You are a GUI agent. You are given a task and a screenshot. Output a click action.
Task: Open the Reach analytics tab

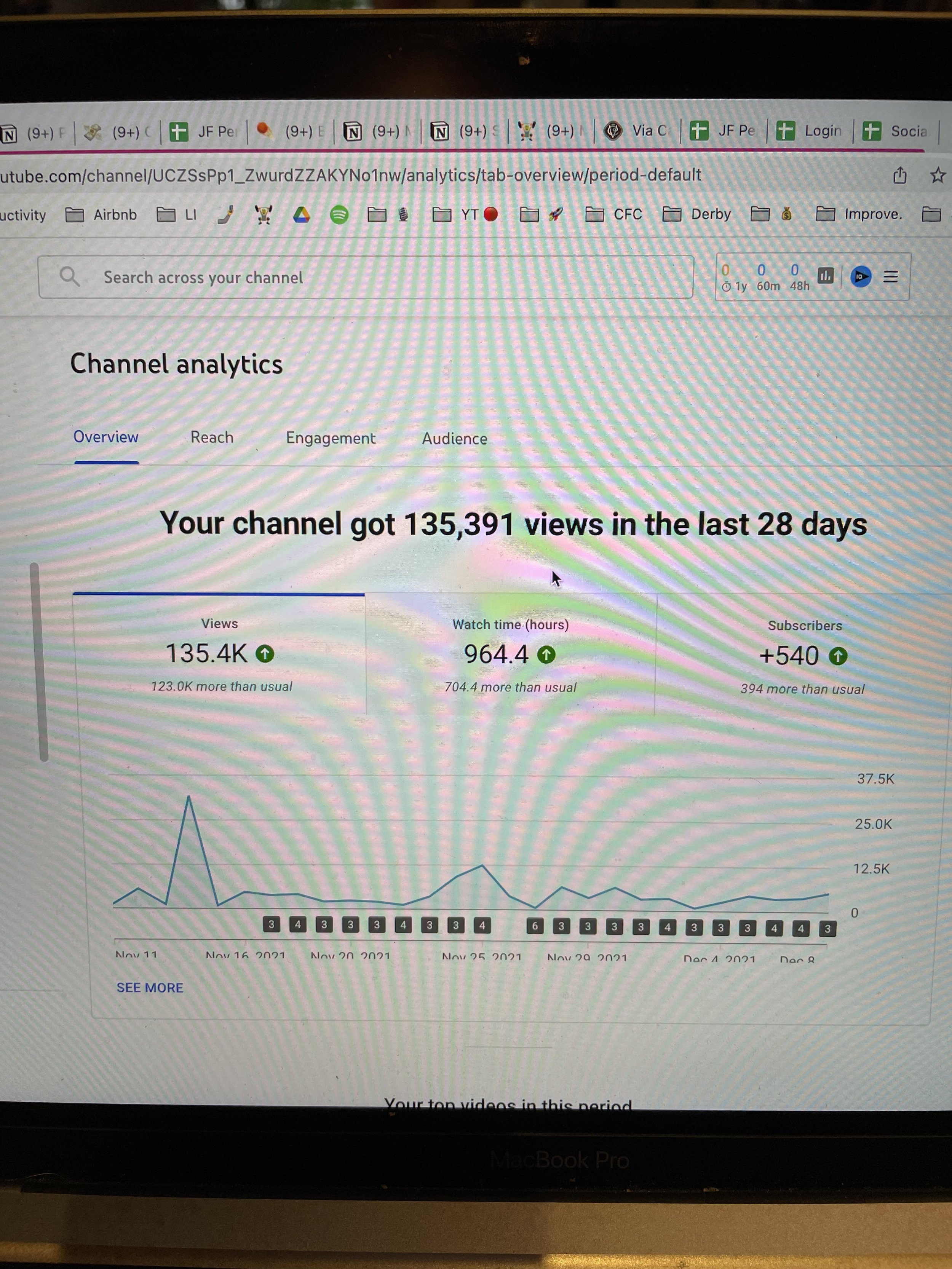point(212,438)
